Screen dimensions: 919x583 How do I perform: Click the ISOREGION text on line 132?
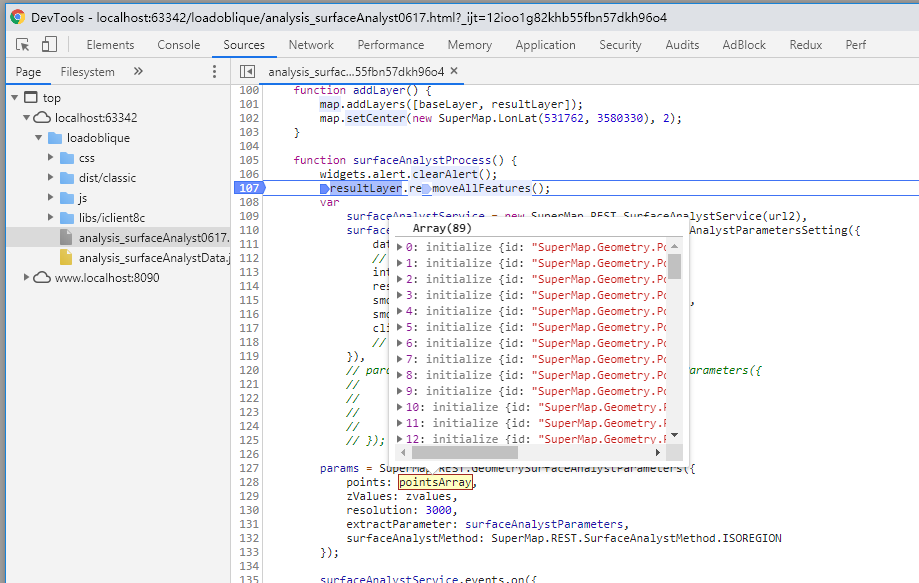click(752, 538)
